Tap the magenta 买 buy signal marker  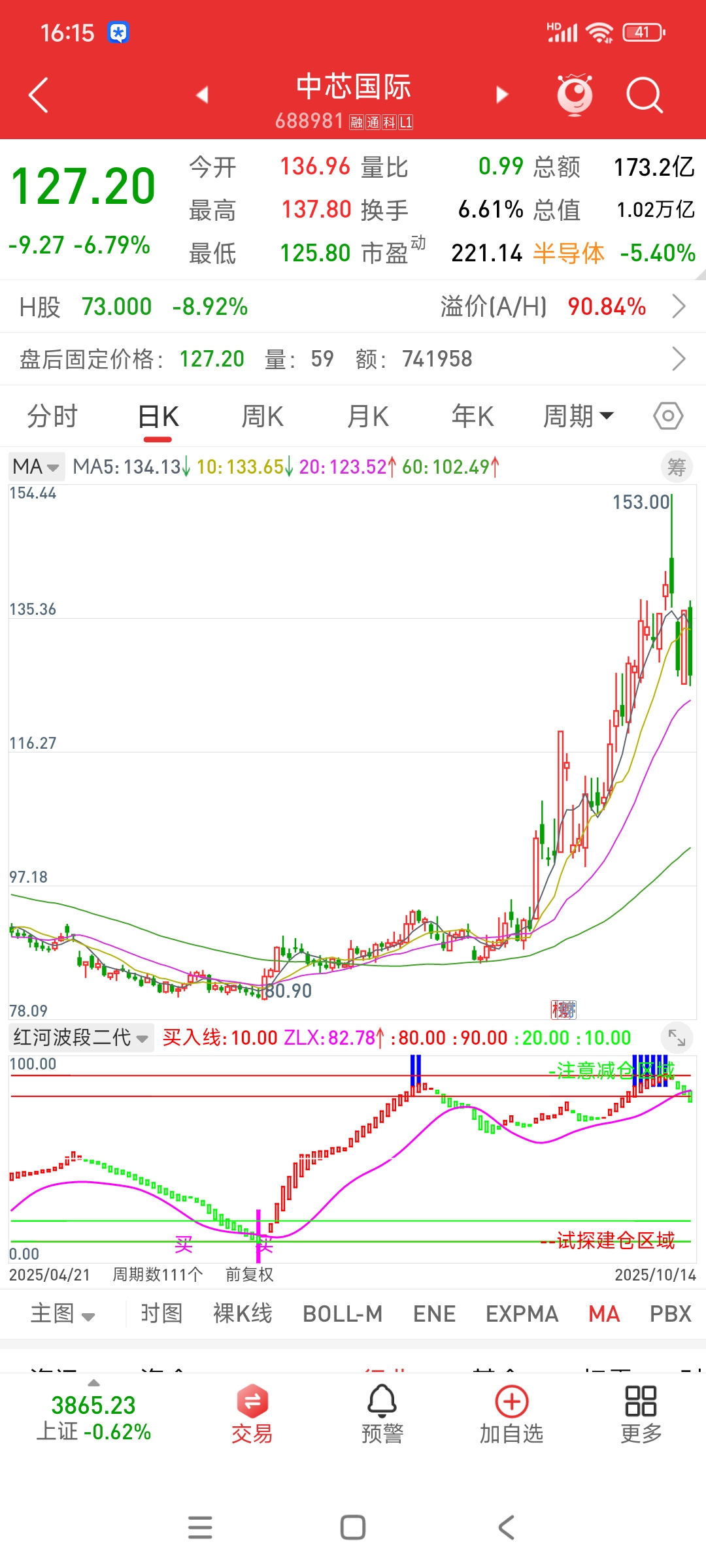pyautogui.click(x=184, y=1244)
